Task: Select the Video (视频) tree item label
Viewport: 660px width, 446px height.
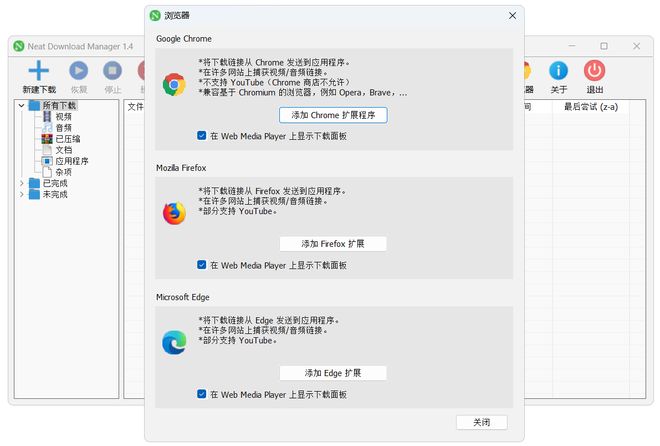Action: pos(64,117)
